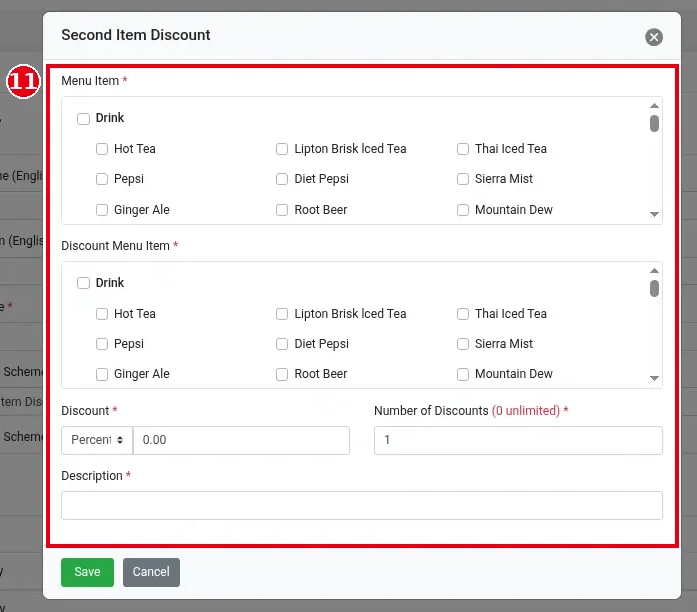Check Mountain Dew in Discount Menu Item list
This screenshot has width=697, height=612.
[463, 374]
